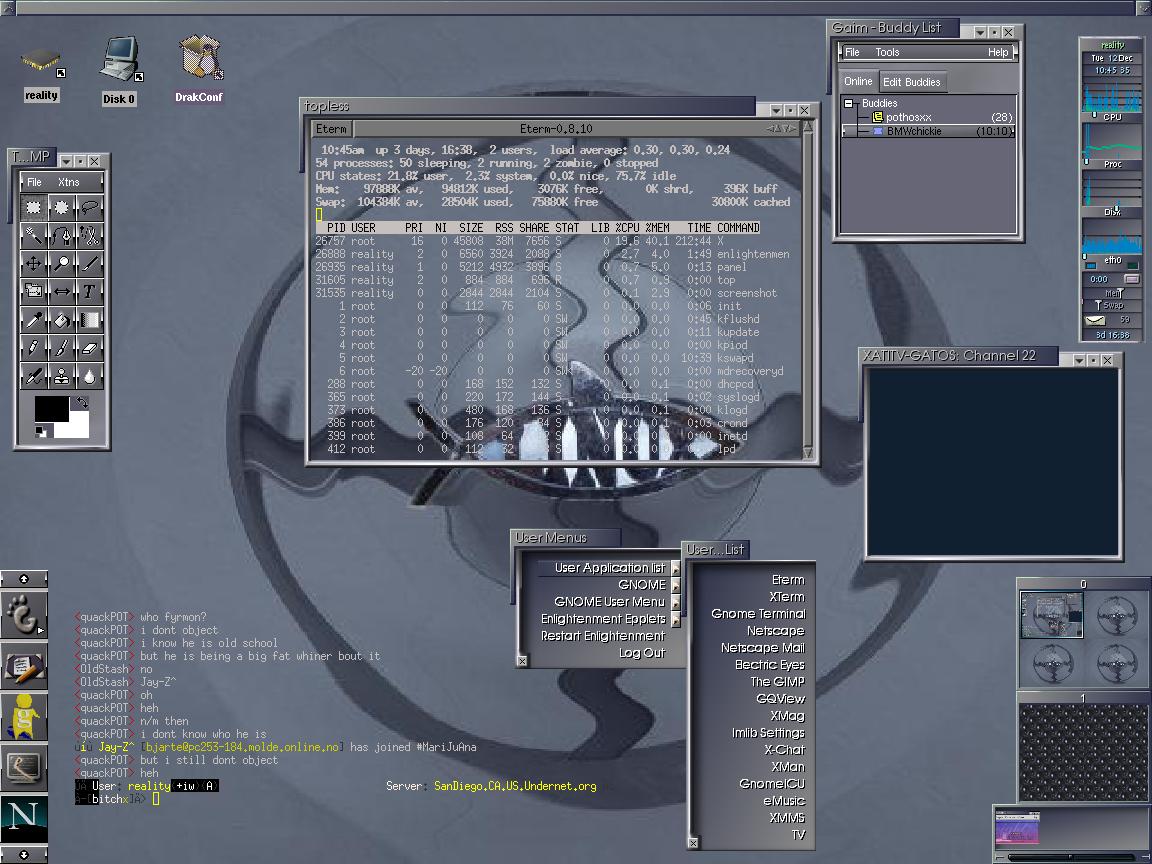Click the mail envelope icon in the system monitor
This screenshot has height=864, width=1152.
[x=1095, y=320]
